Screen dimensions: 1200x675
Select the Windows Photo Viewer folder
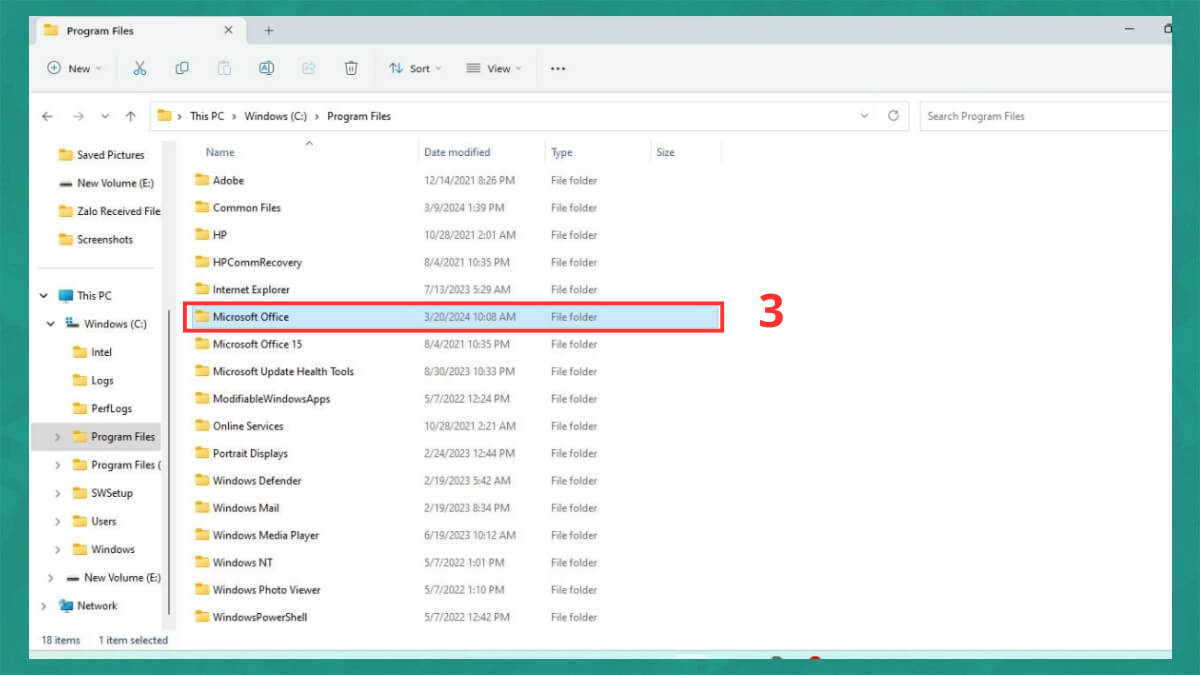(x=267, y=590)
